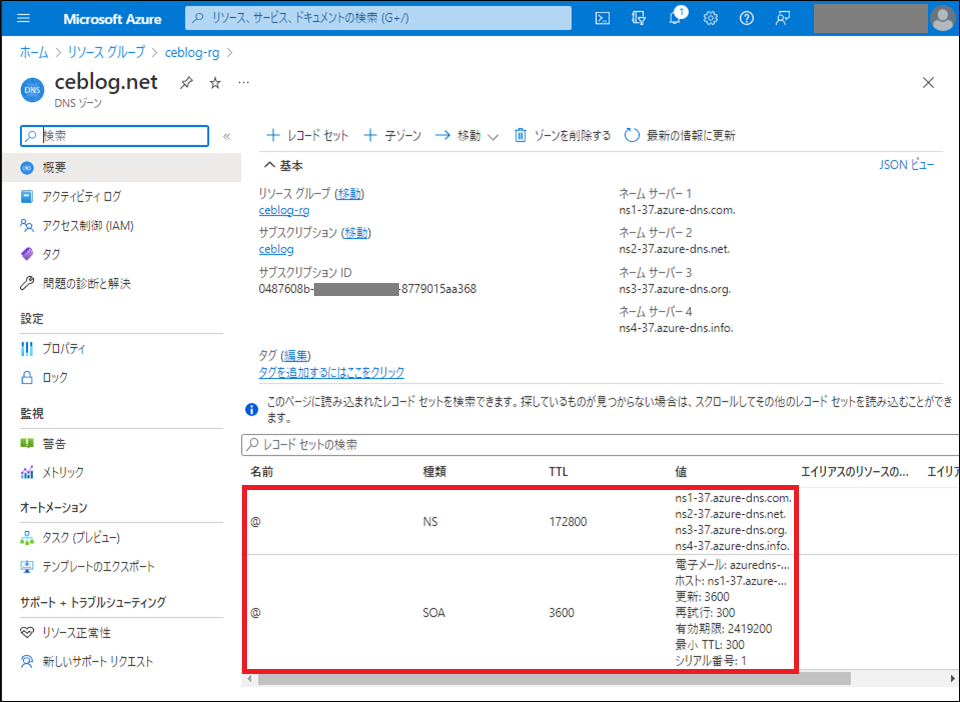
Task: Open the directories and subscriptions filter icon
Action: [x=639, y=18]
